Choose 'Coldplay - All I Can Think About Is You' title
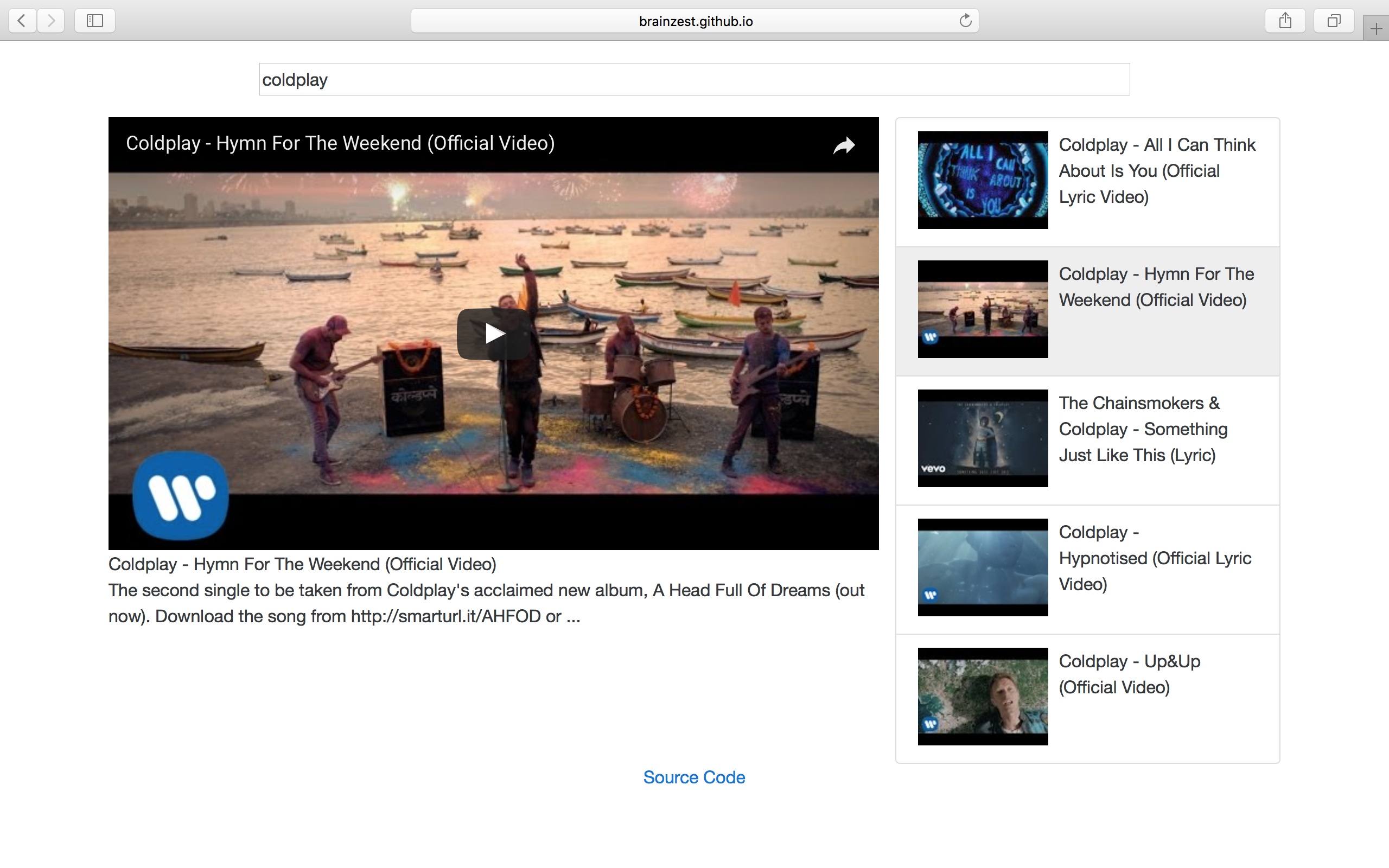Screen dimensions: 1389x868 pos(1157,170)
